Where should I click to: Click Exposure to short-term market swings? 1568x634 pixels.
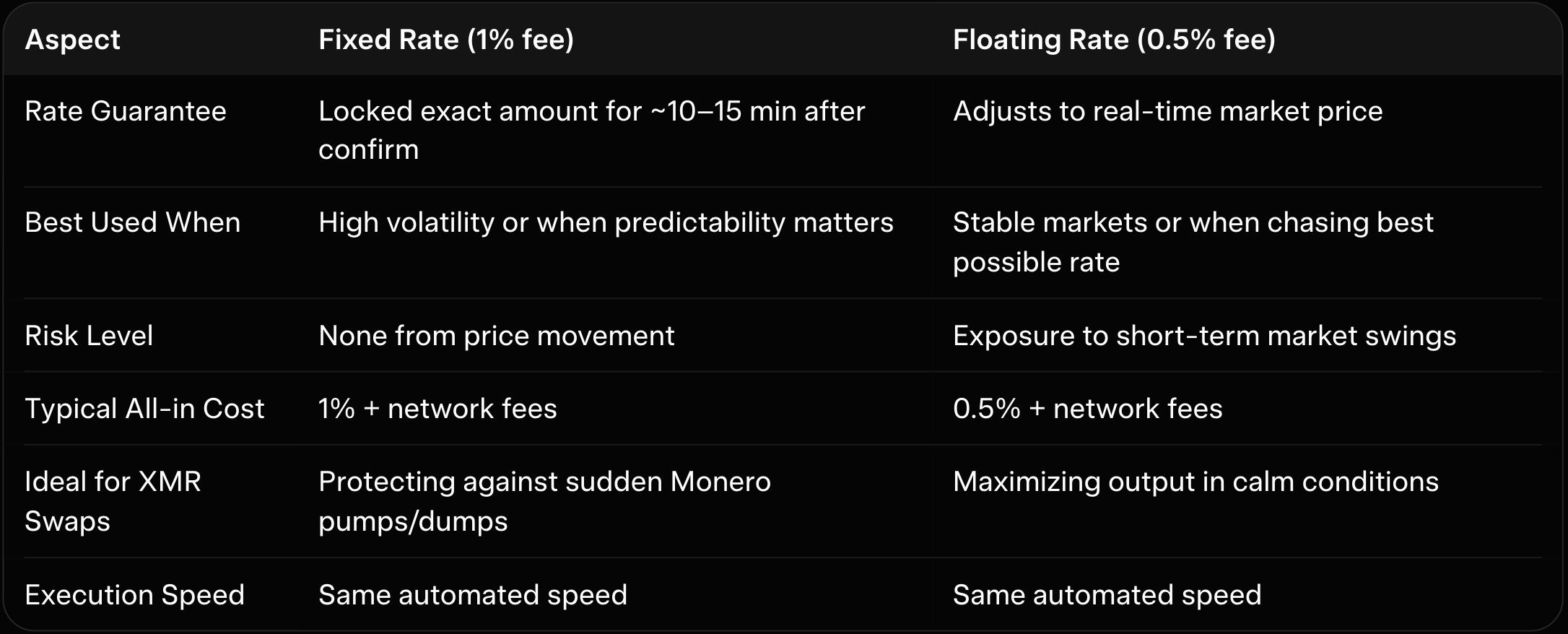coord(1203,336)
